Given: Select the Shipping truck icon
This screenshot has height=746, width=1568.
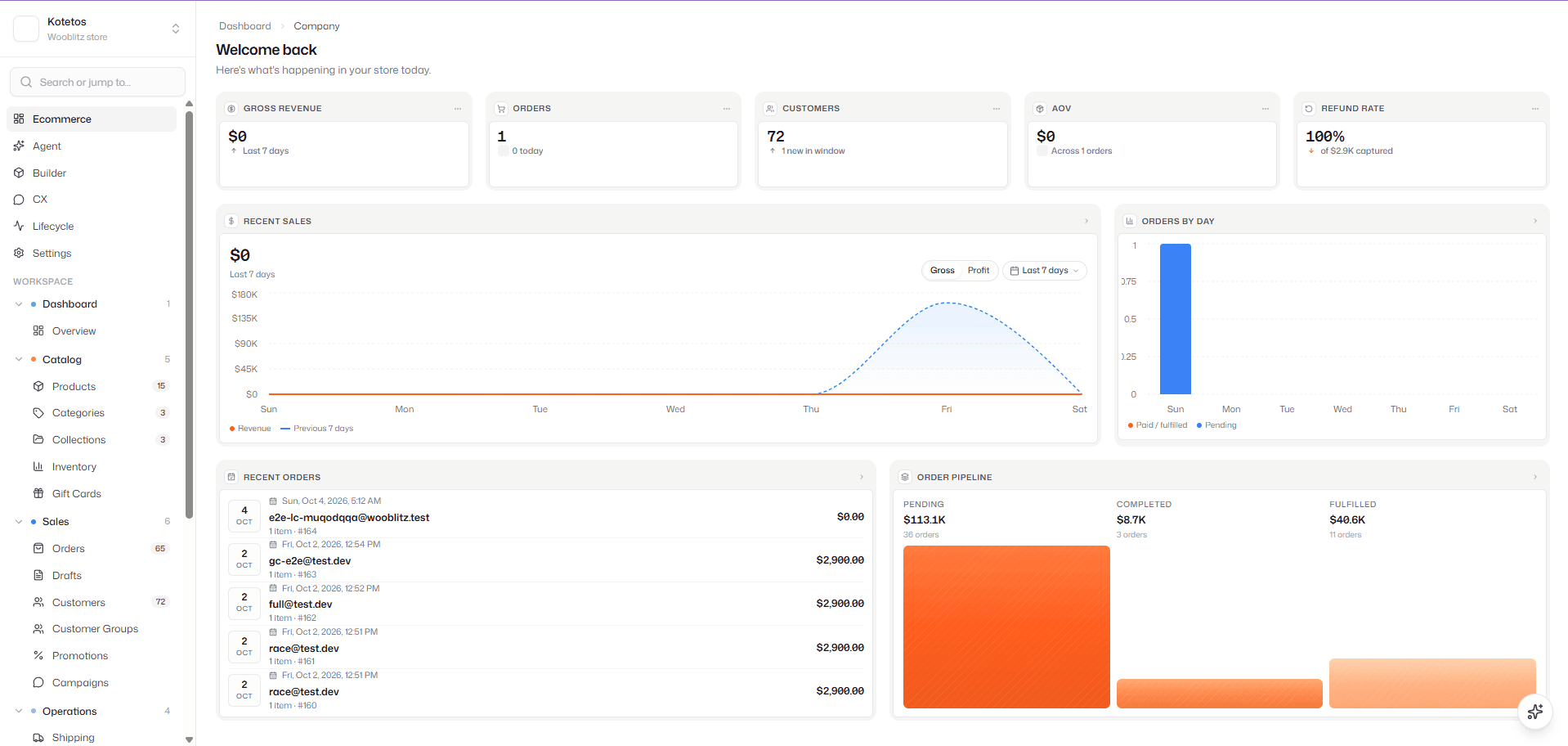Looking at the screenshot, I should [x=38, y=737].
